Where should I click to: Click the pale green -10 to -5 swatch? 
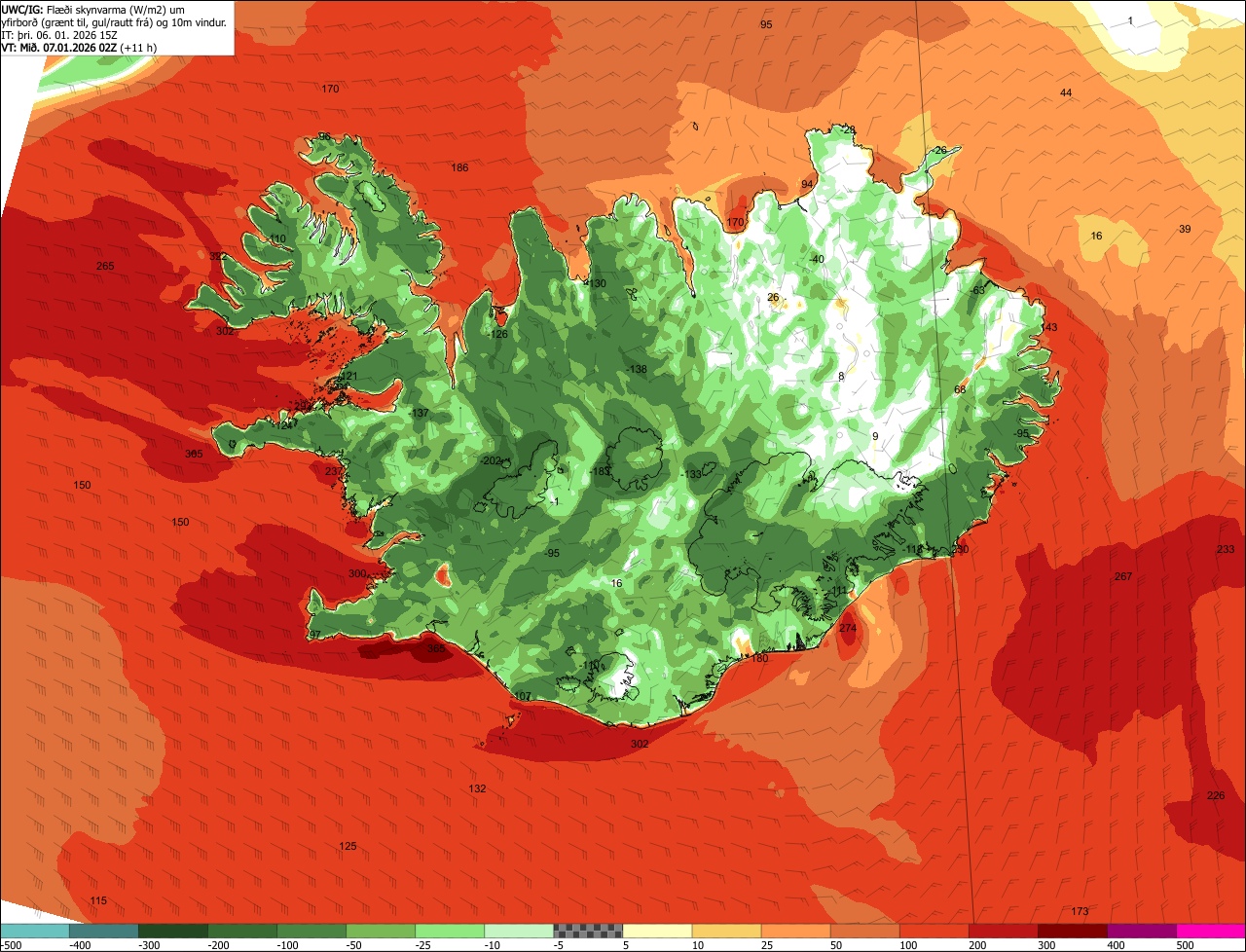(519, 931)
